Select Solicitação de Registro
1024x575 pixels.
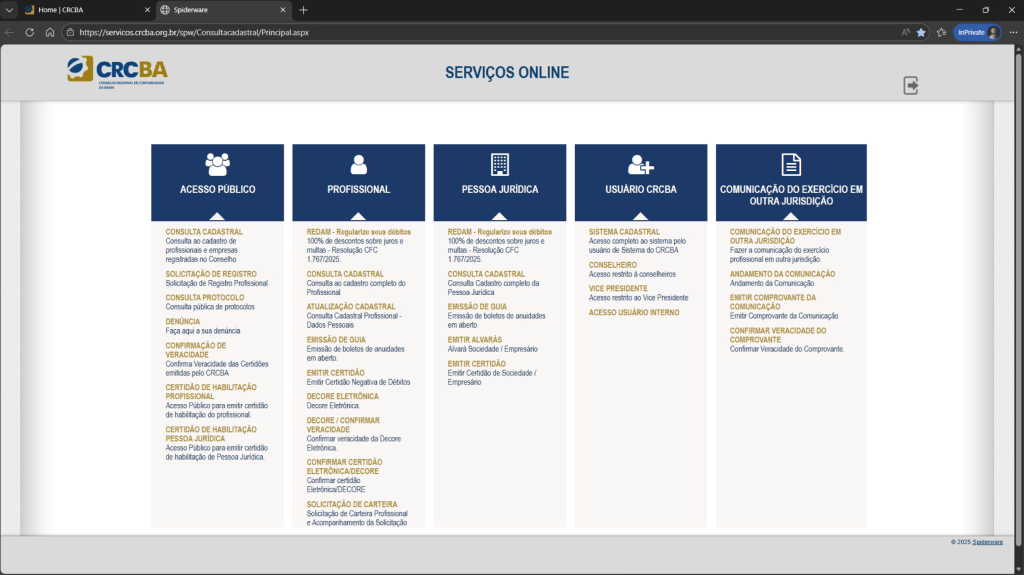pos(211,274)
